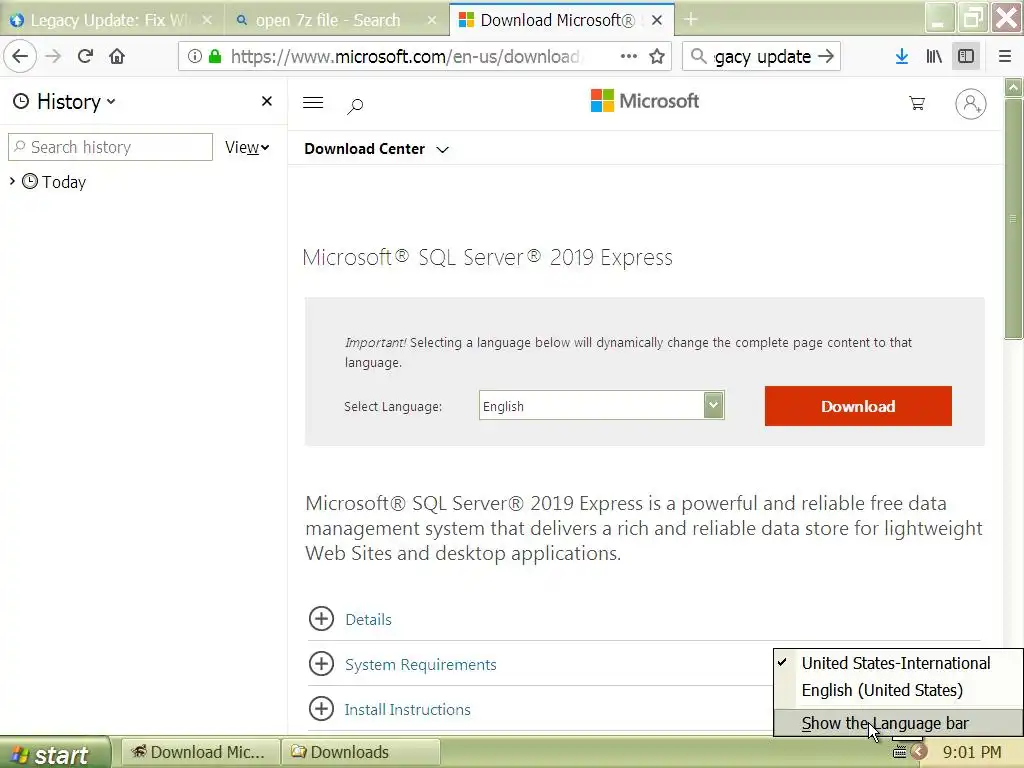Switch to open 7z file Search tab
The height and width of the screenshot is (768, 1024).
[327, 20]
